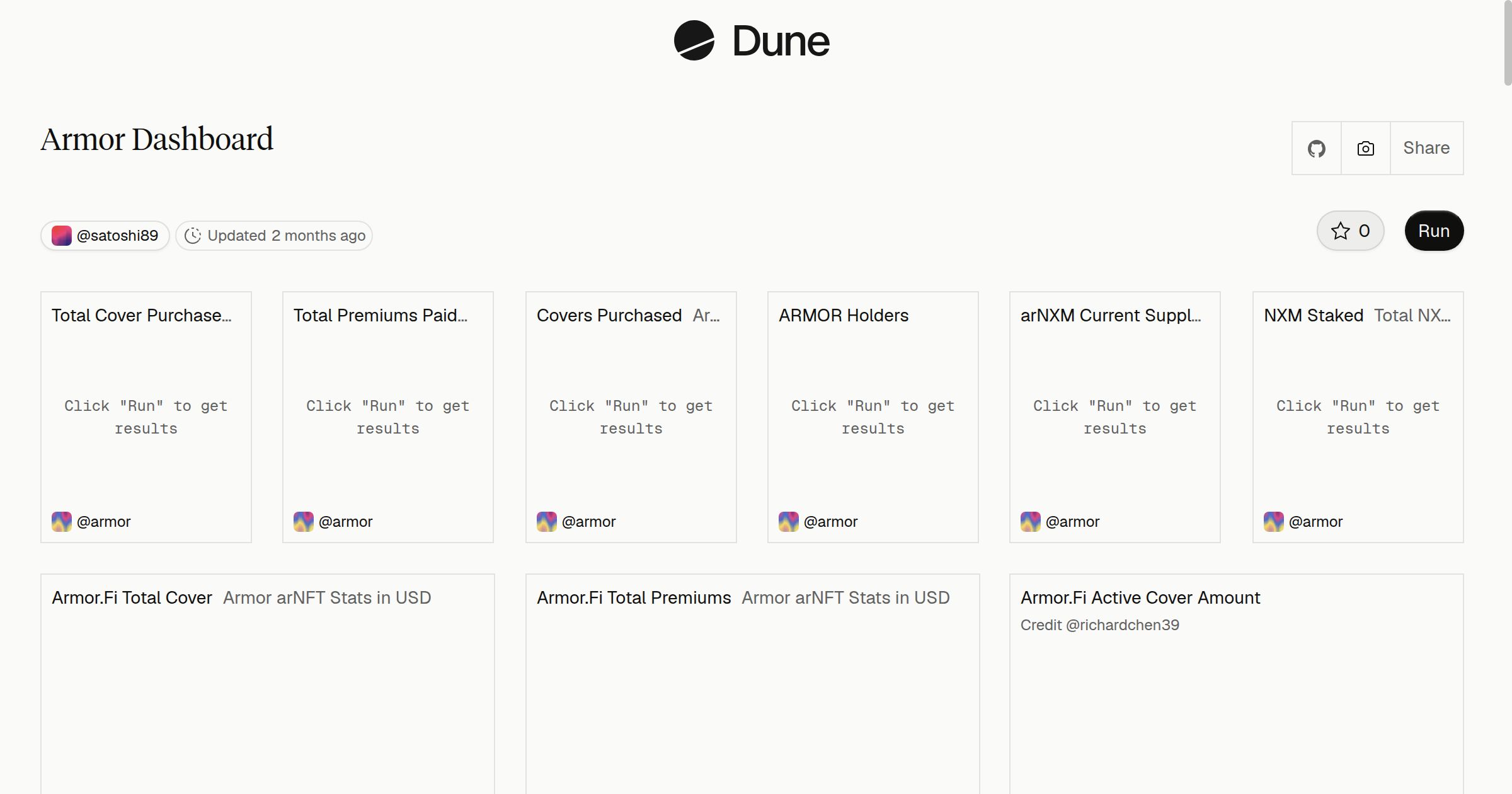Open the Armor.Fi Total Cover chart title

click(132, 597)
